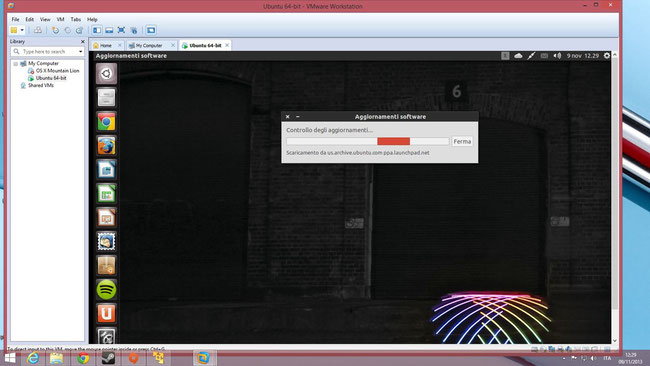Image resolution: width=650 pixels, height=366 pixels.
Task: Launch Spotify from the Ubuntu launcher
Action: pyautogui.click(x=107, y=289)
